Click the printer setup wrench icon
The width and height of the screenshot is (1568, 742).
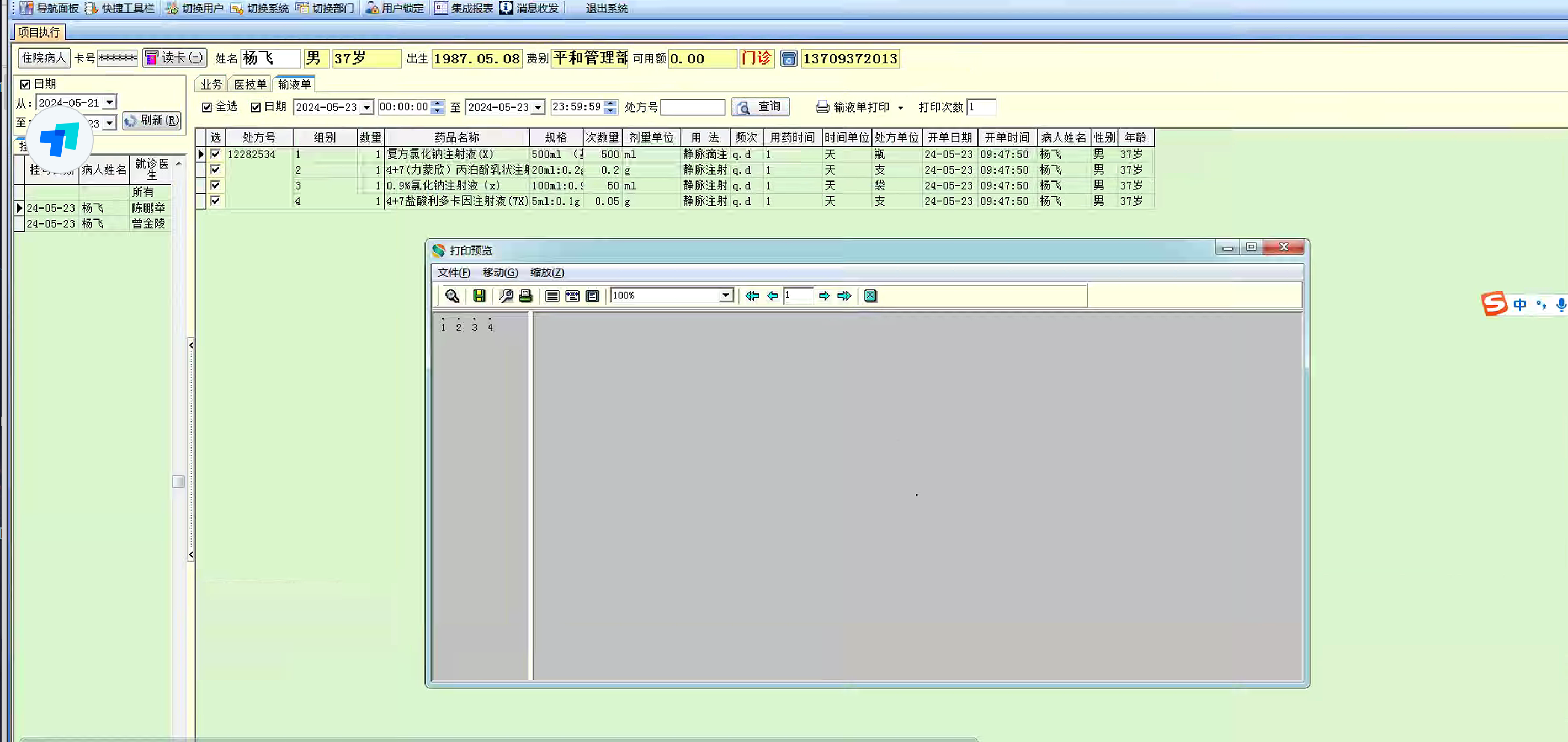click(506, 296)
